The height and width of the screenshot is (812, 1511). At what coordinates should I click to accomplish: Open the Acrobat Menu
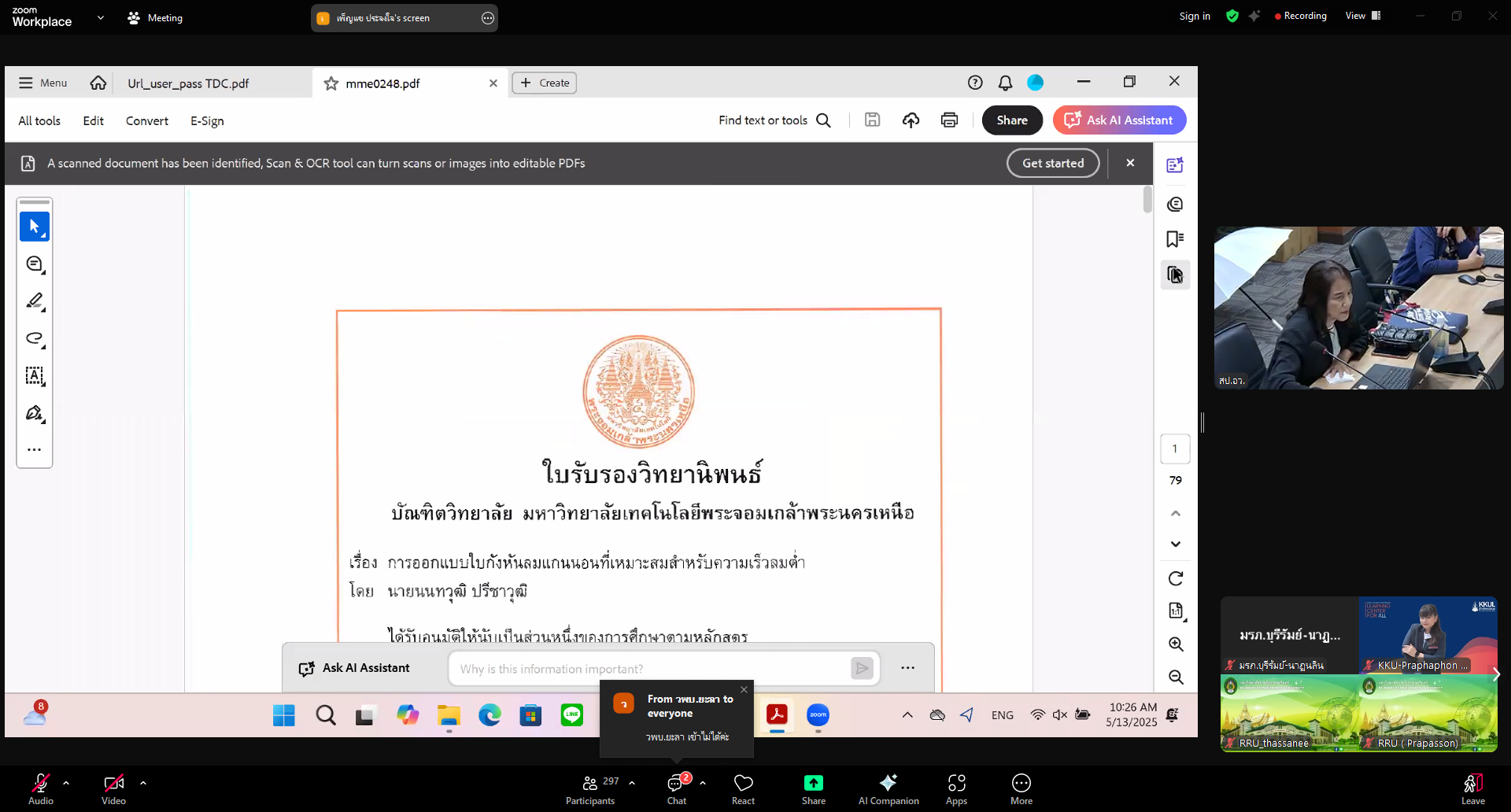[43, 83]
